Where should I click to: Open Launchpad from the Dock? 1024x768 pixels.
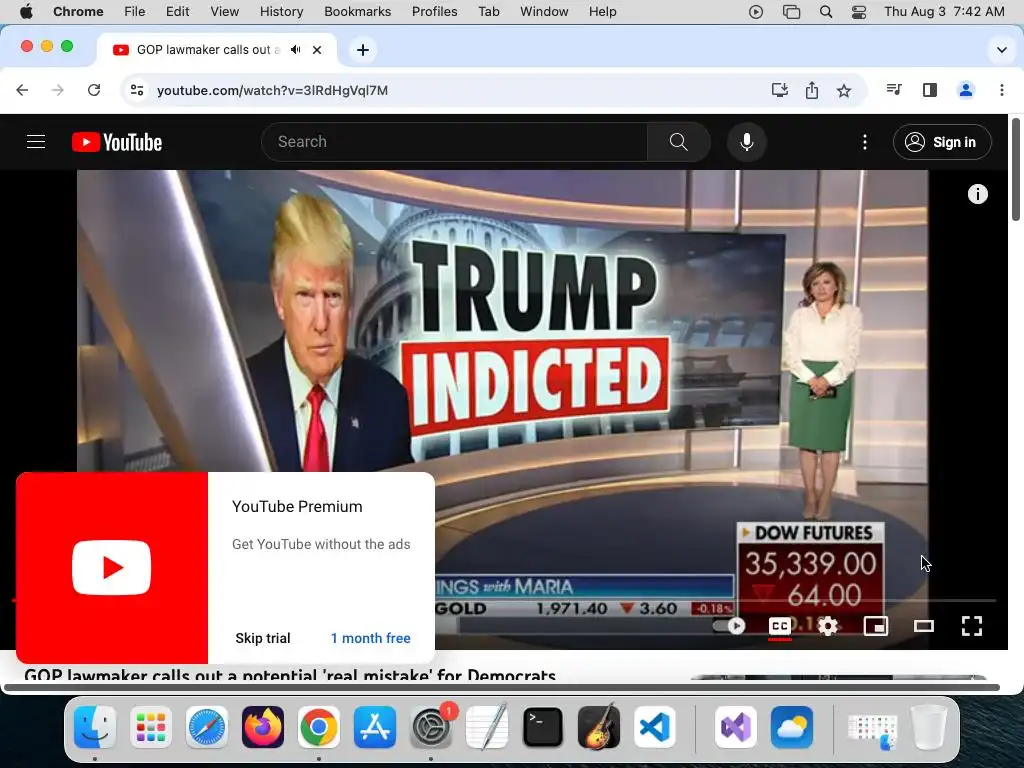point(151,727)
